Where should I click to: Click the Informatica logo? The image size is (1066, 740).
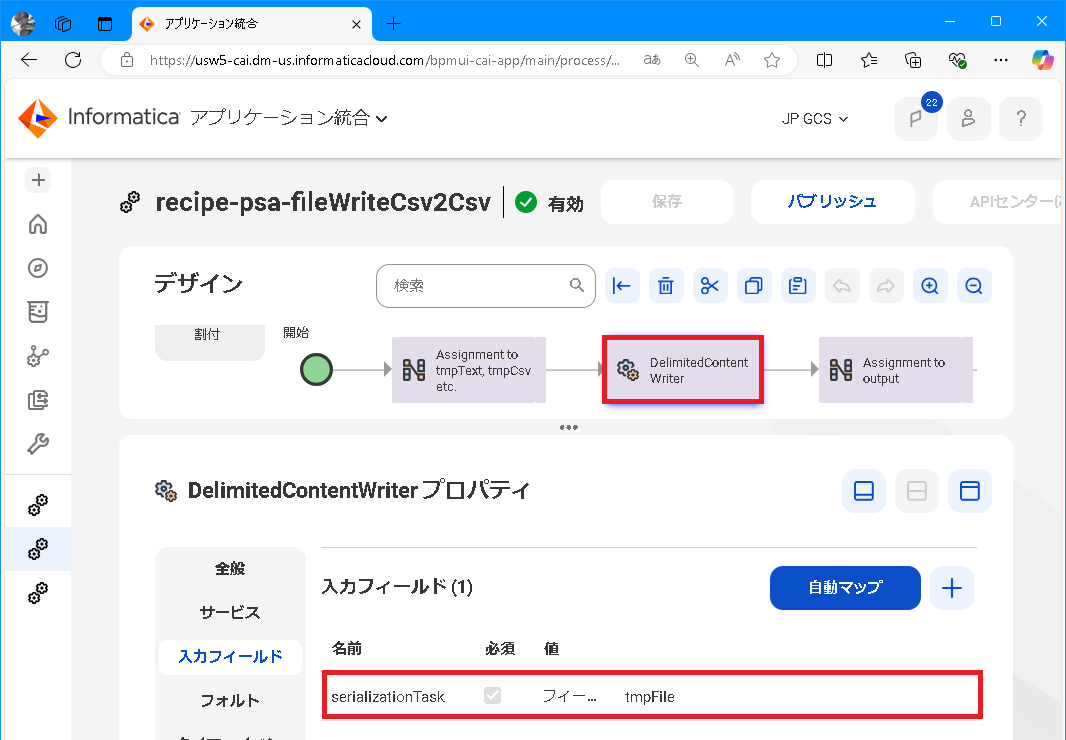[99, 118]
